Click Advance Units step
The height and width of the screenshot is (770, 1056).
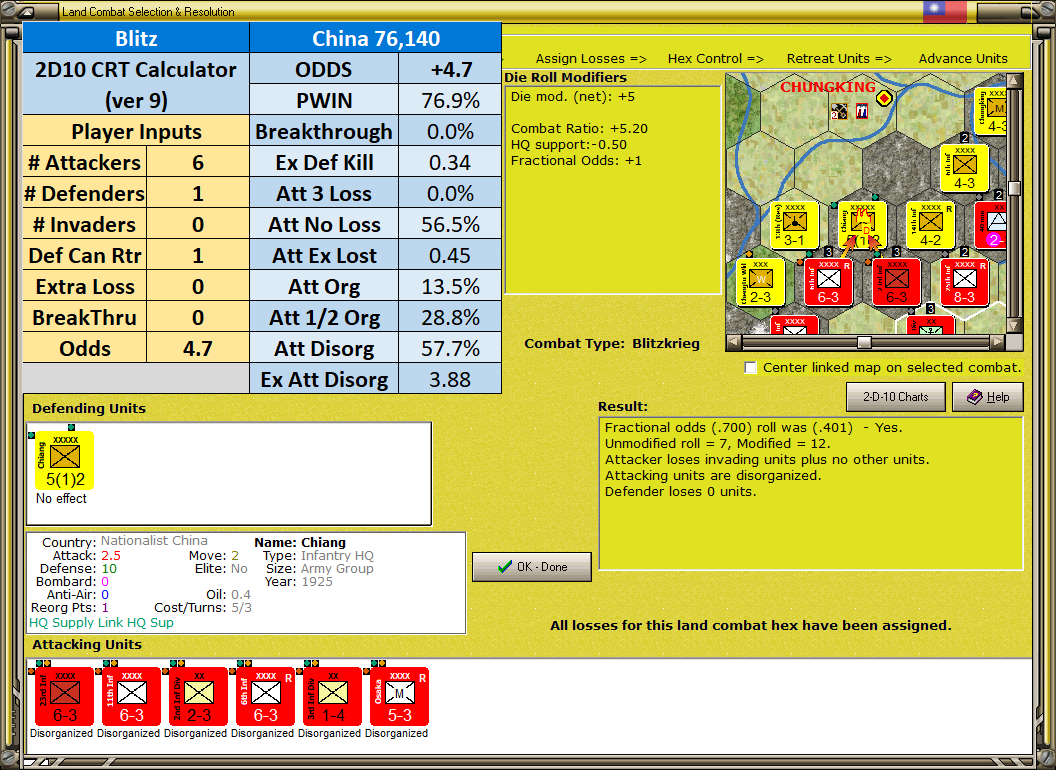coord(963,59)
